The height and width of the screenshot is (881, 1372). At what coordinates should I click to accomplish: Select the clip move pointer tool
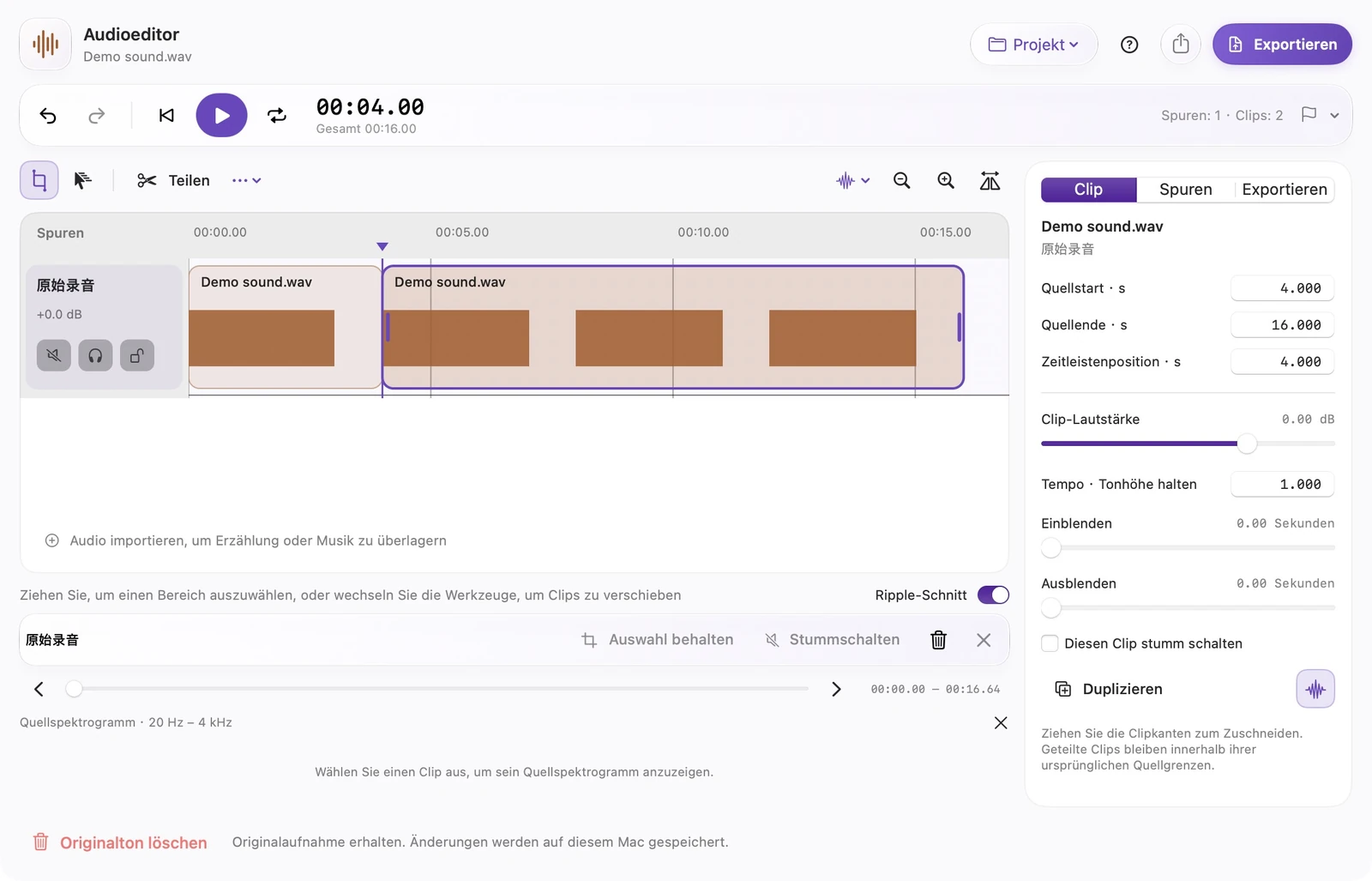tap(82, 180)
